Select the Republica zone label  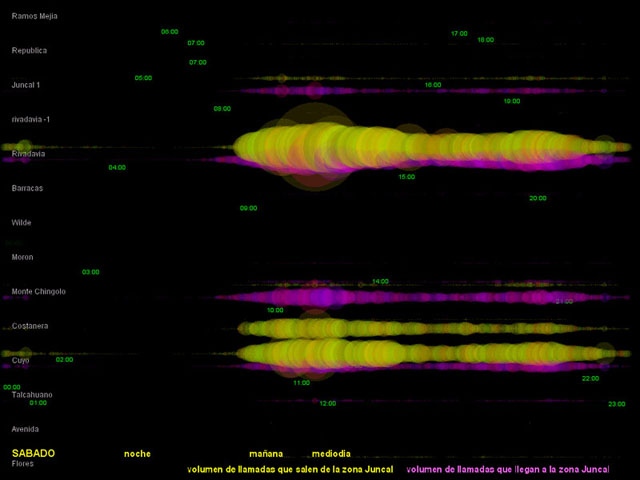(x=29, y=50)
